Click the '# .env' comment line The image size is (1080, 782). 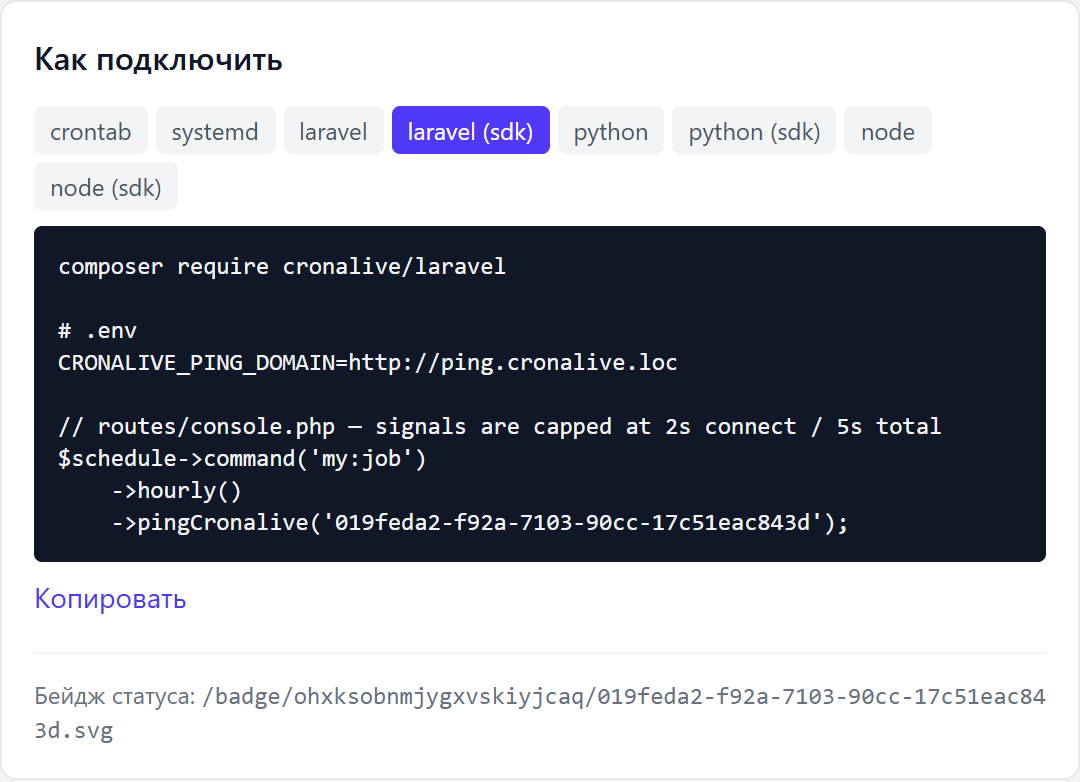(97, 331)
